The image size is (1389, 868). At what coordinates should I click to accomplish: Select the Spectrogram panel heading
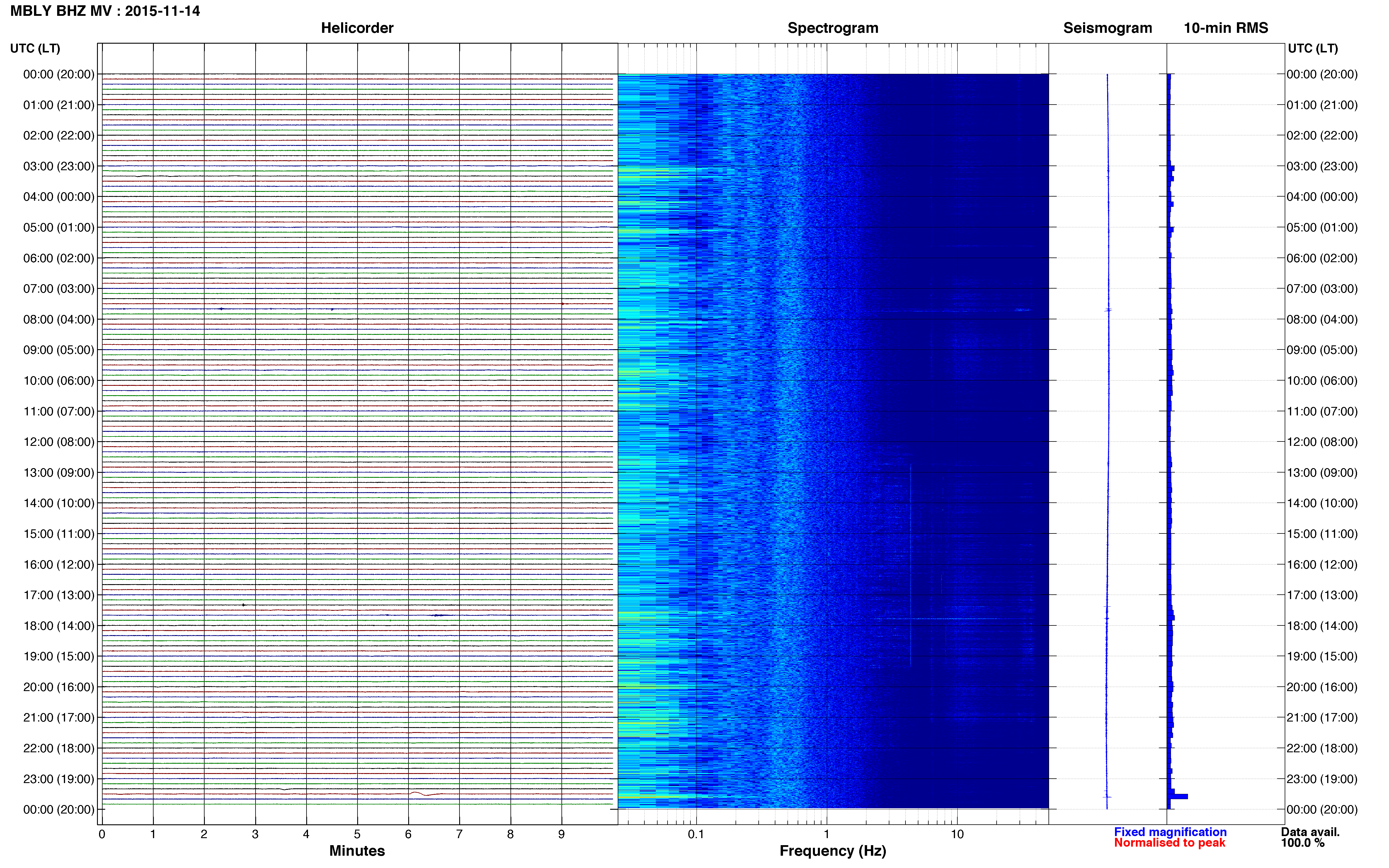point(833,28)
